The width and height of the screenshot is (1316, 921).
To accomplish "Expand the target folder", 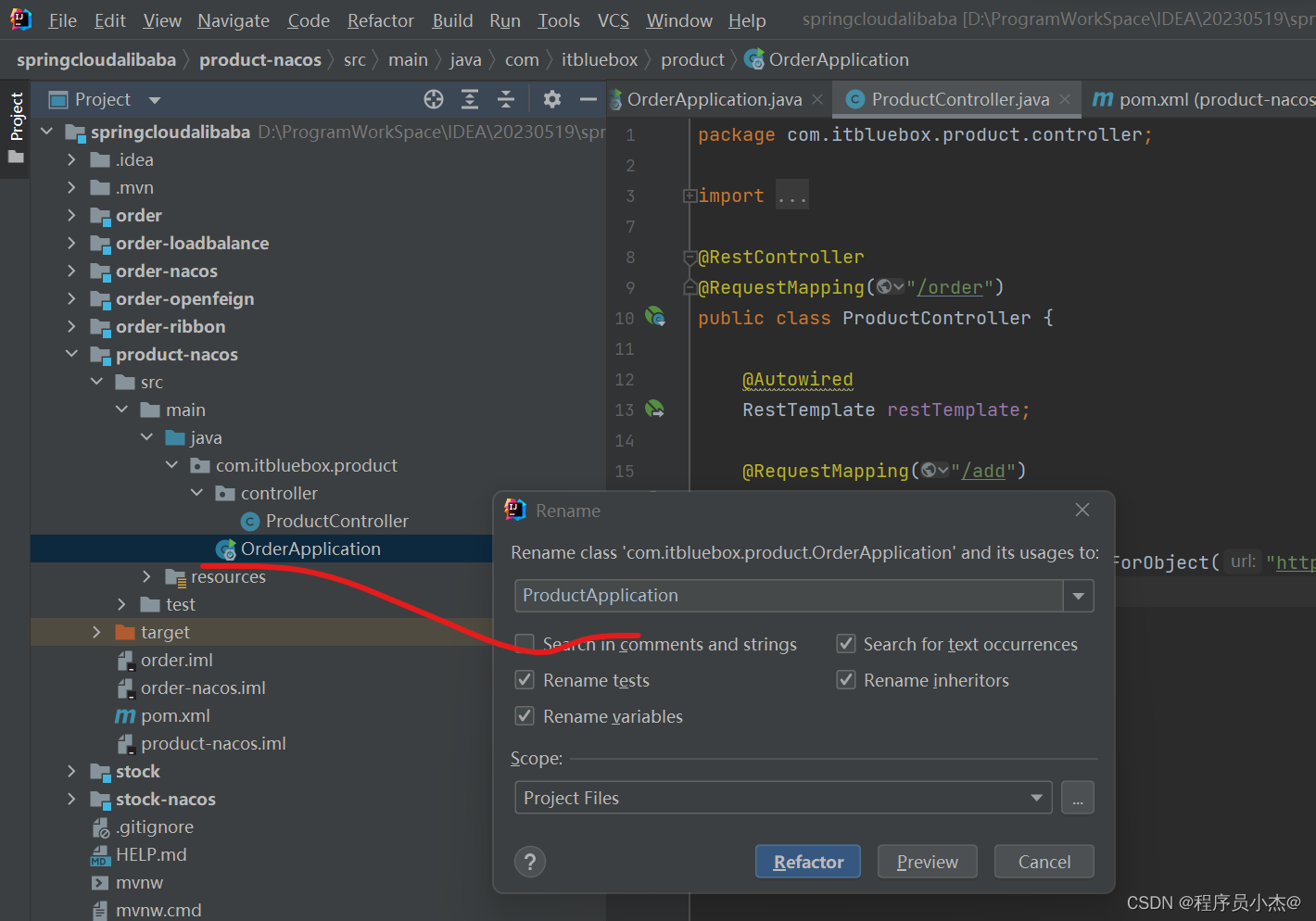I will tap(96, 632).
